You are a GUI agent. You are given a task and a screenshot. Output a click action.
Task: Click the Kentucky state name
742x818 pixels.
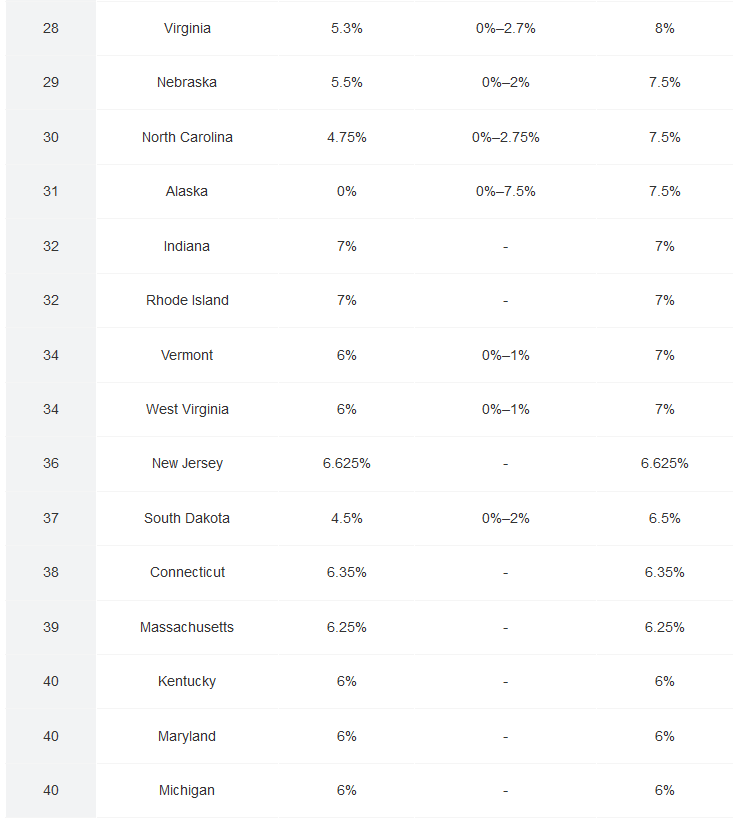tap(187, 681)
